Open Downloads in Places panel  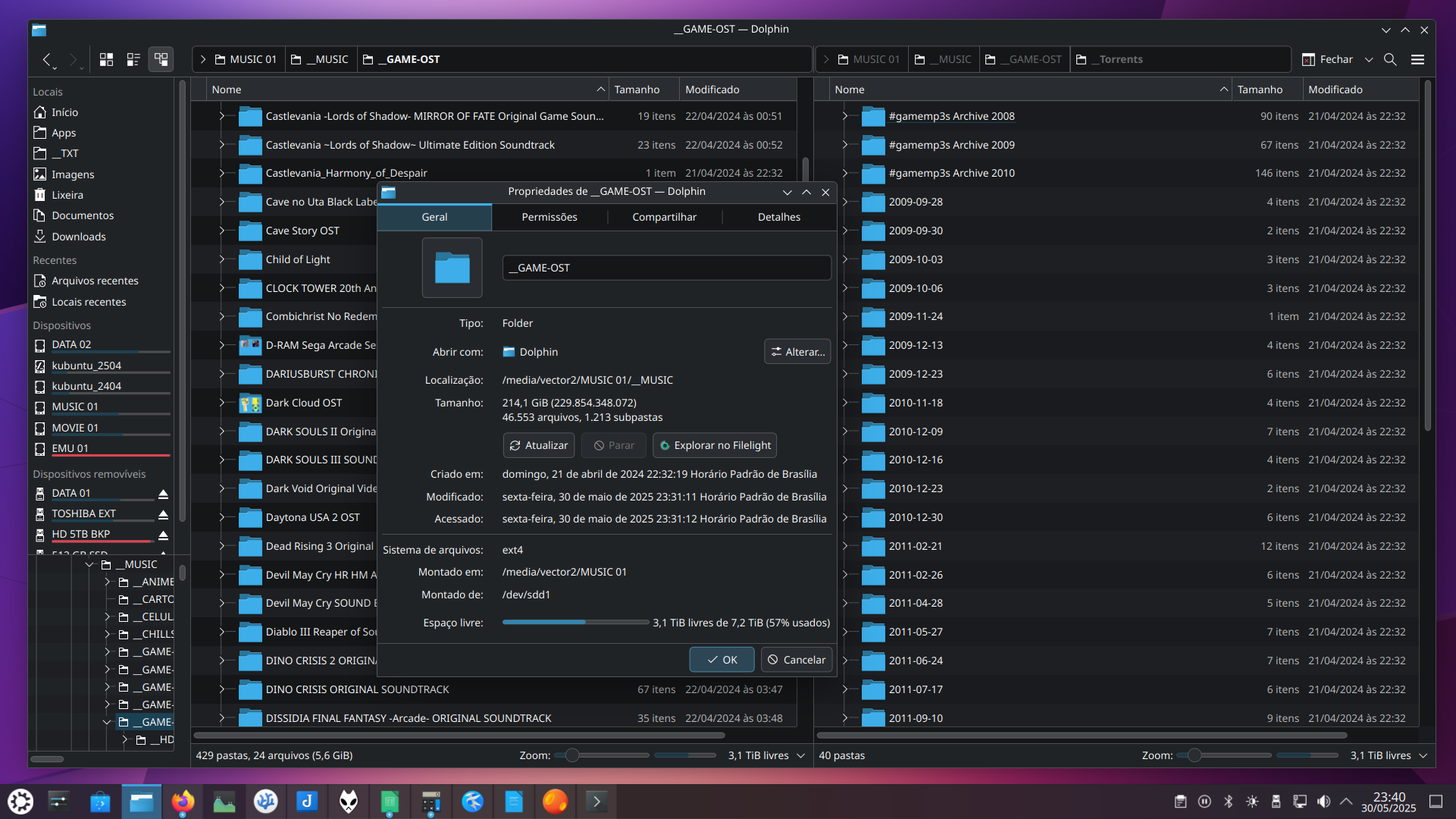(x=79, y=237)
